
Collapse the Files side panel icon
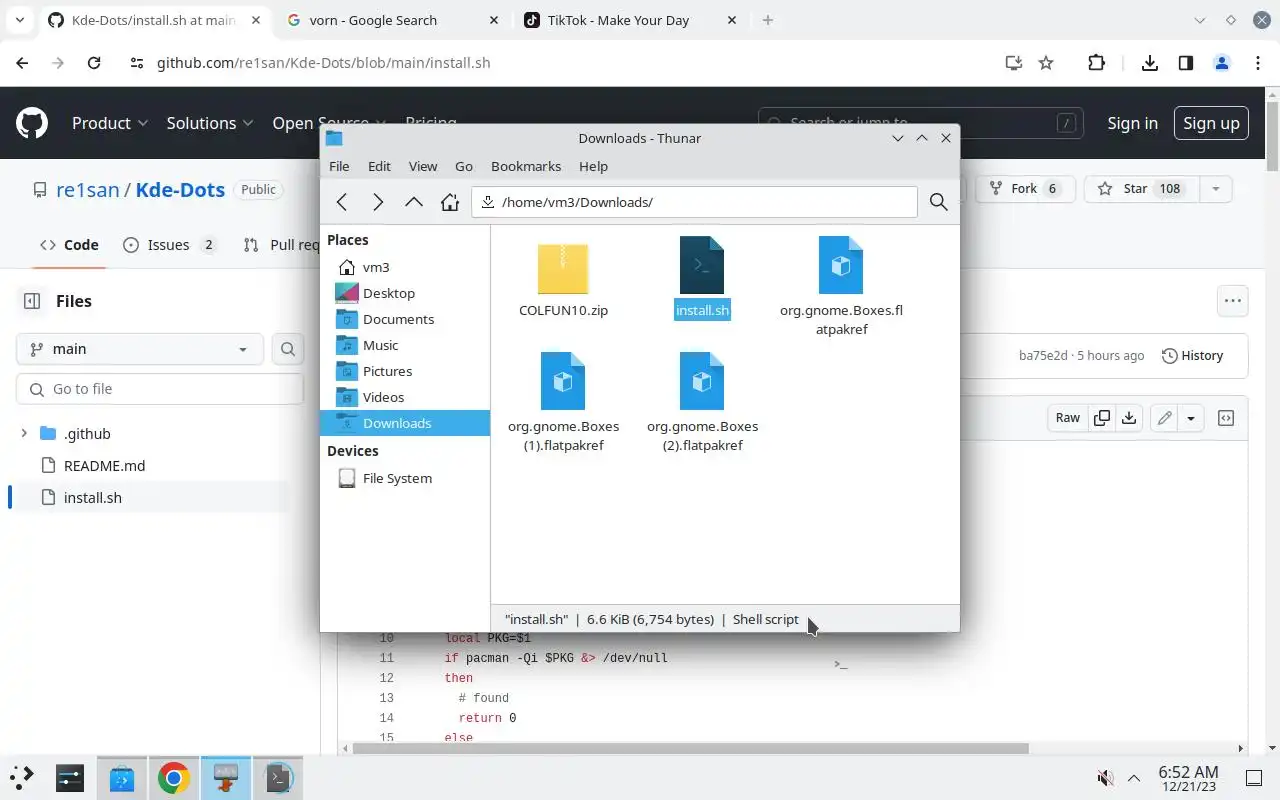pos(32,301)
